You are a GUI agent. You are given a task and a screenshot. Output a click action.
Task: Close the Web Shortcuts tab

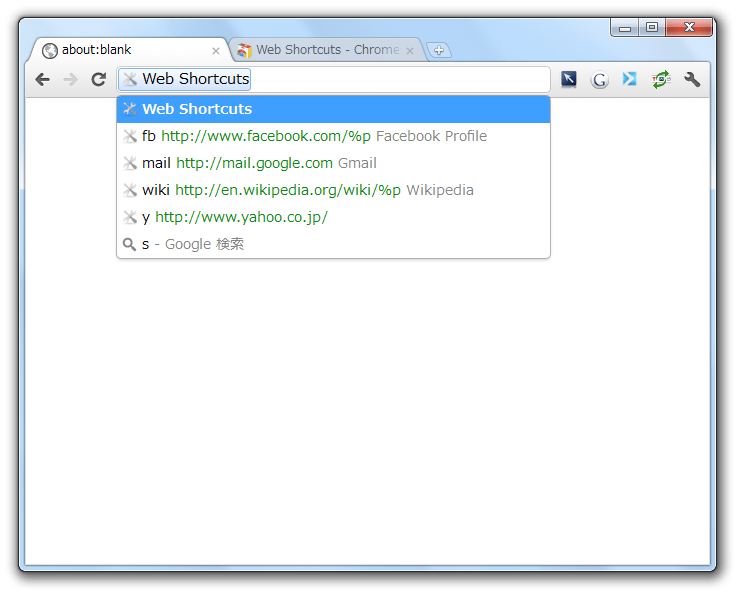(410, 51)
